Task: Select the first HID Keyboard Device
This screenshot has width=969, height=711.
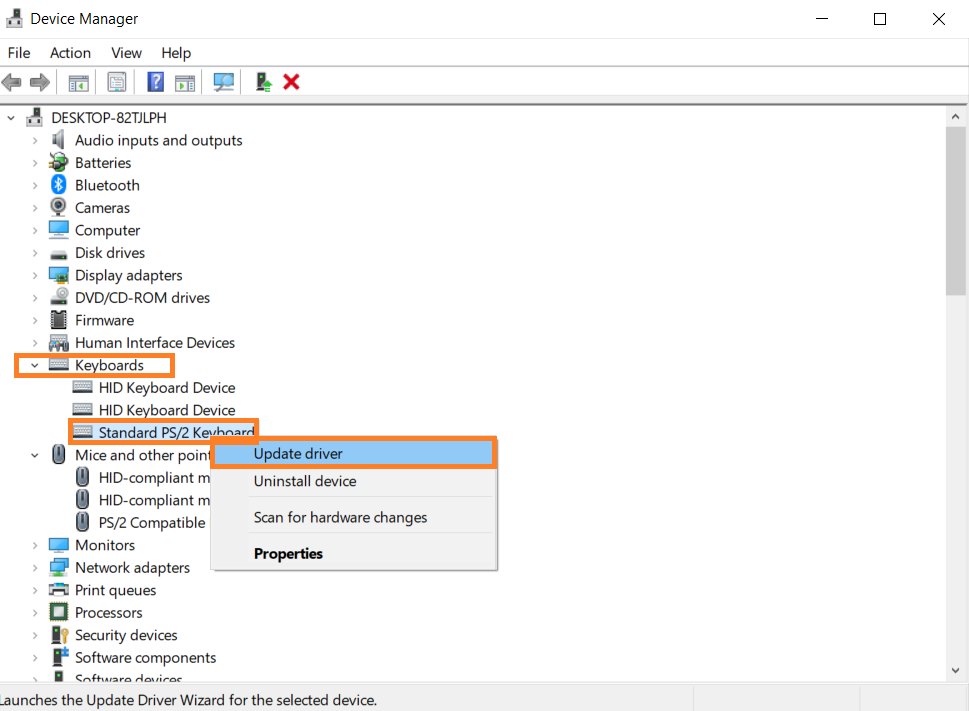Action: 166,388
